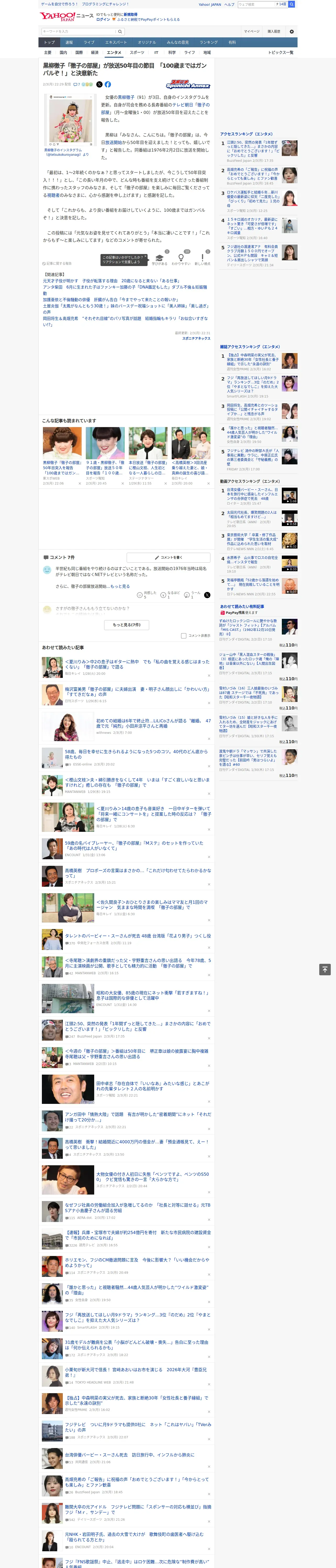Open article 台湾俳優バービー・スーさん死去 訪日旅行中

[x=129, y=1455]
